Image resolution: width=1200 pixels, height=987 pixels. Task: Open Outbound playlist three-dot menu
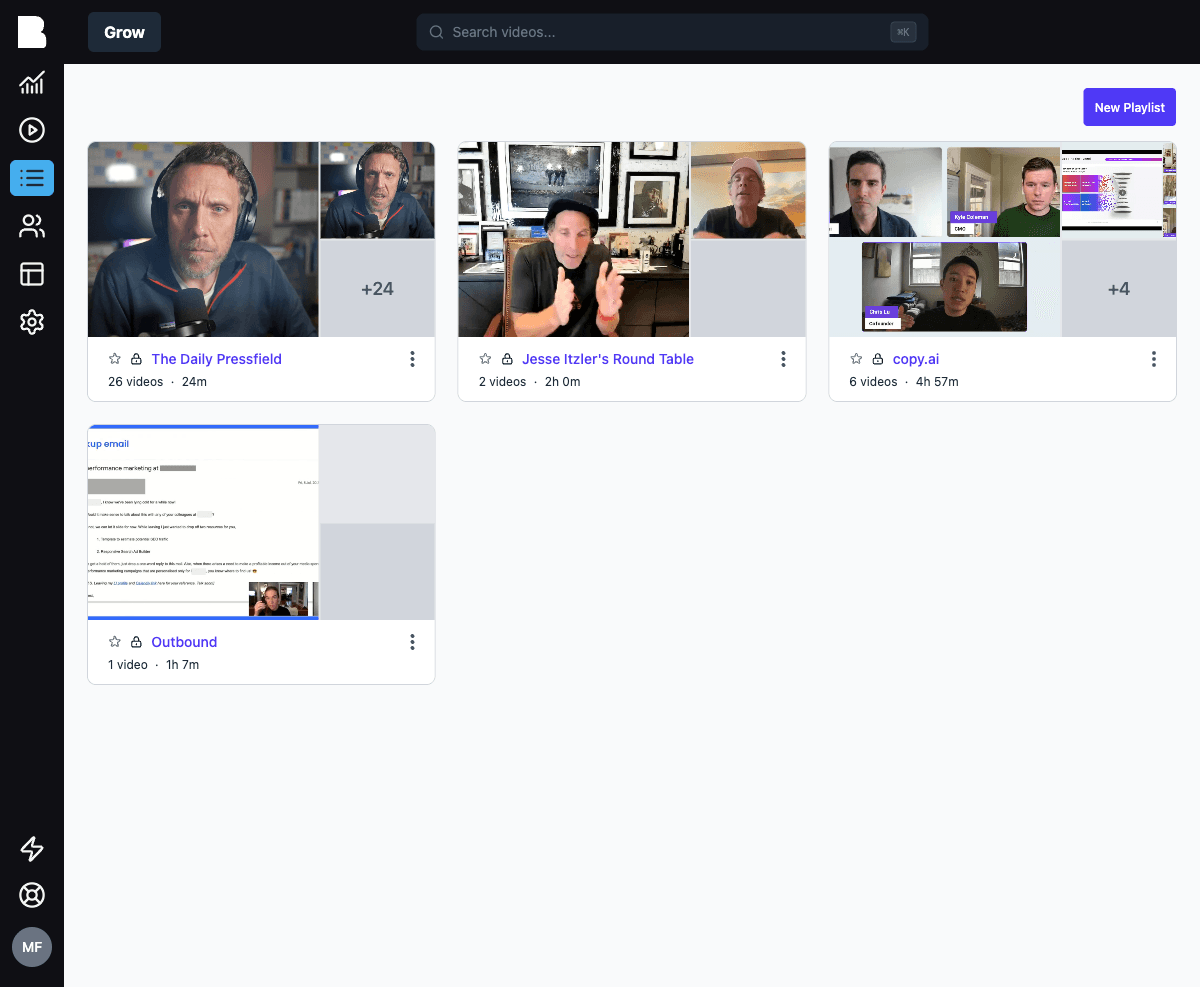pyautogui.click(x=412, y=642)
